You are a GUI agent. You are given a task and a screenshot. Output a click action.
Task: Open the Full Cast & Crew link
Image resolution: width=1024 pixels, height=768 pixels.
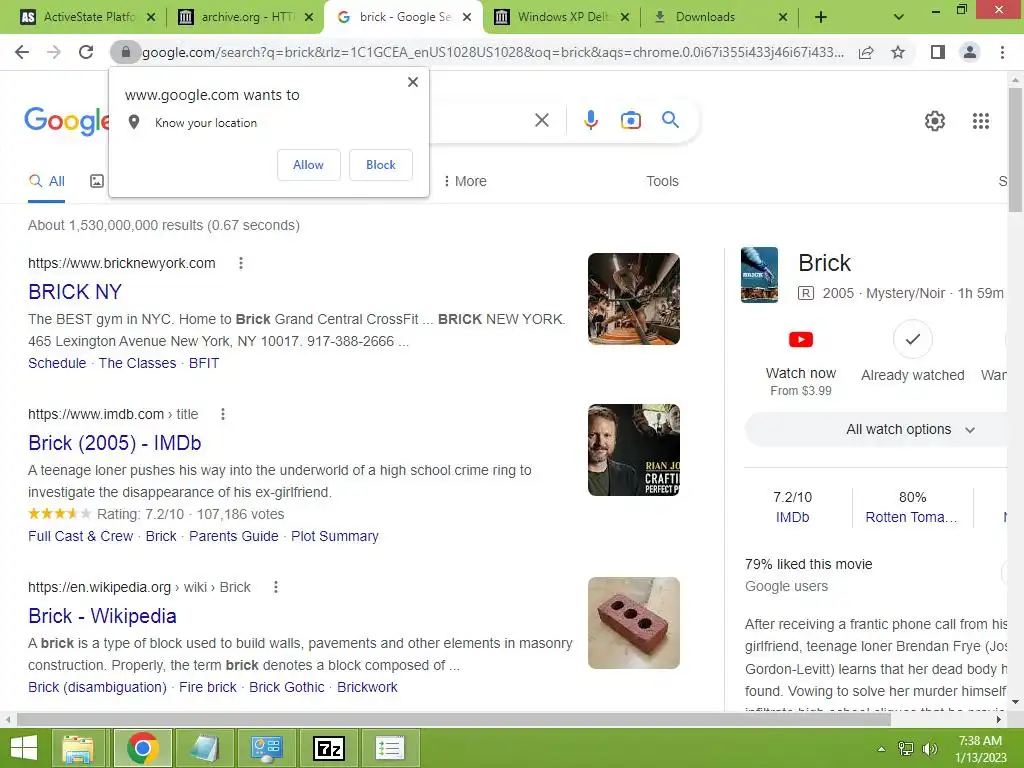click(80, 536)
